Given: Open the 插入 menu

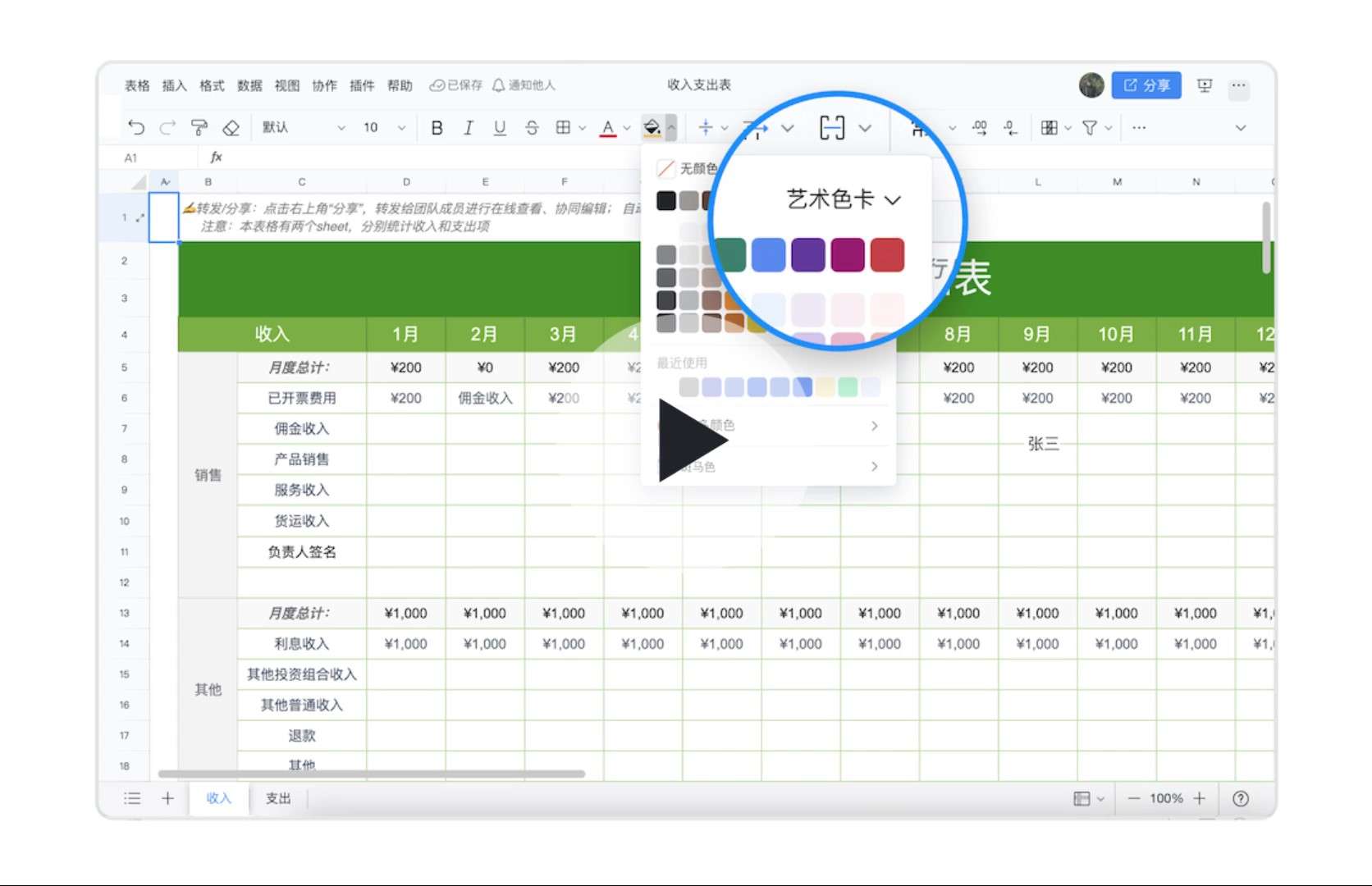Looking at the screenshot, I should coord(174,85).
